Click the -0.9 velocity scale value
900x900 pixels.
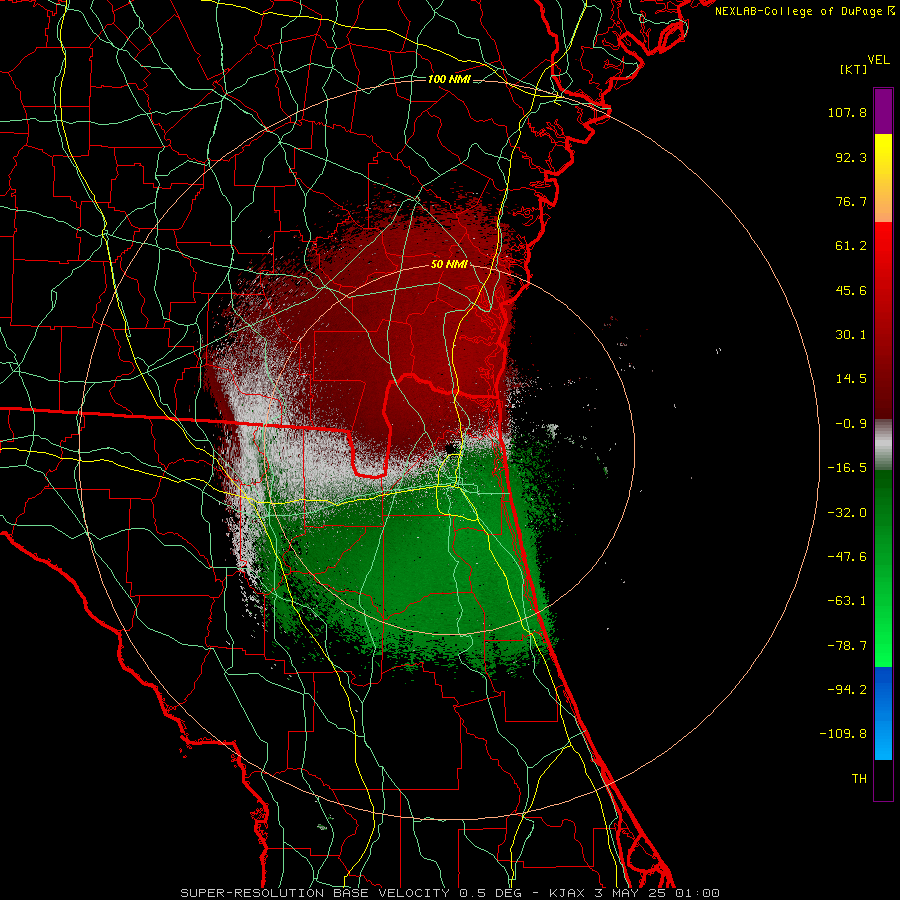851,424
